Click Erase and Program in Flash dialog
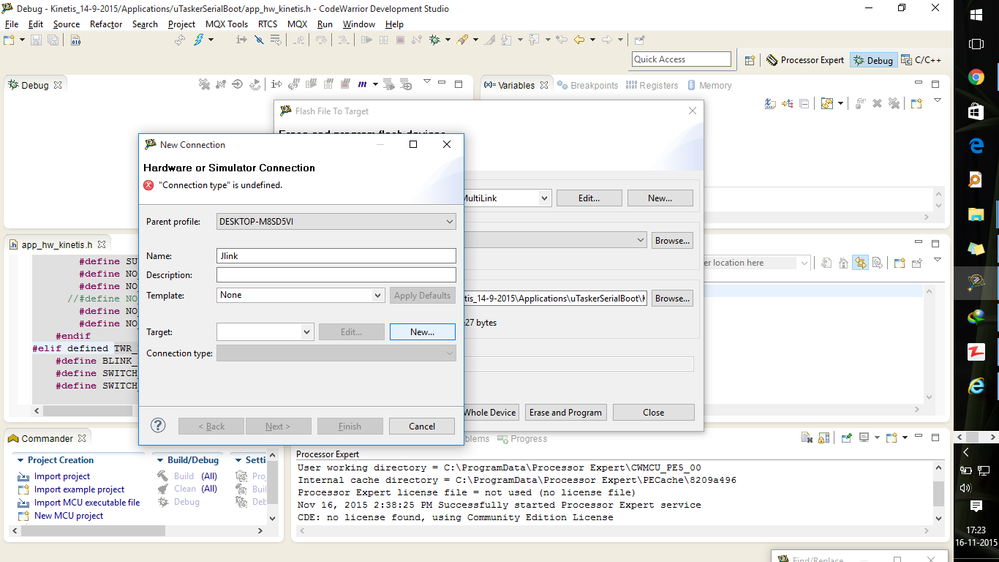 pyautogui.click(x=565, y=412)
